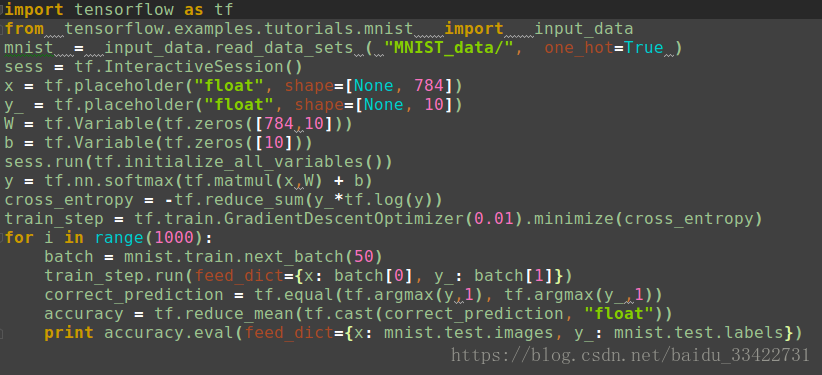Click 'correct_prediction' variable being assigned
This screenshot has width=822, height=375.
tap(134, 295)
